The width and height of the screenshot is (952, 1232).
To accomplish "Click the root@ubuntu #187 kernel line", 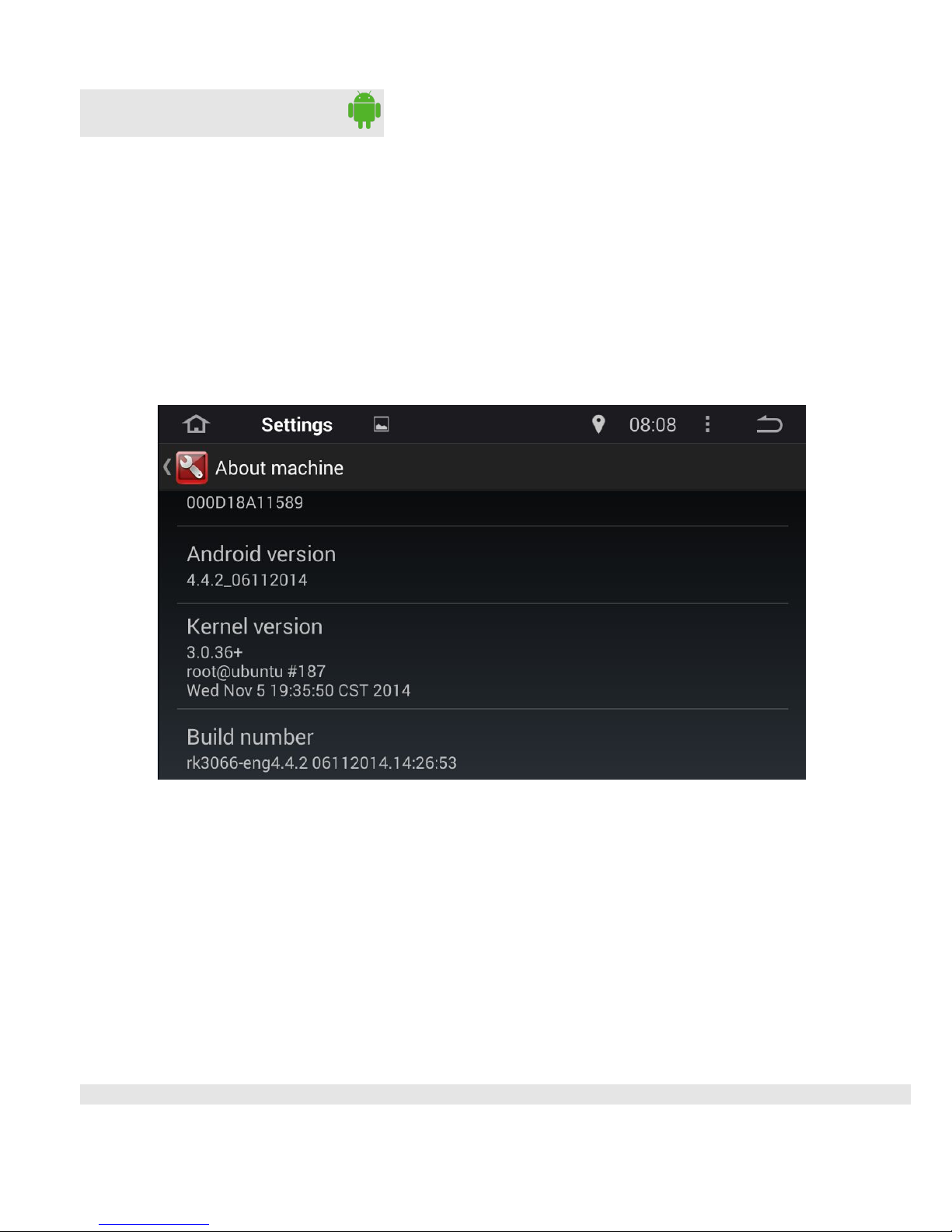I will (256, 672).
